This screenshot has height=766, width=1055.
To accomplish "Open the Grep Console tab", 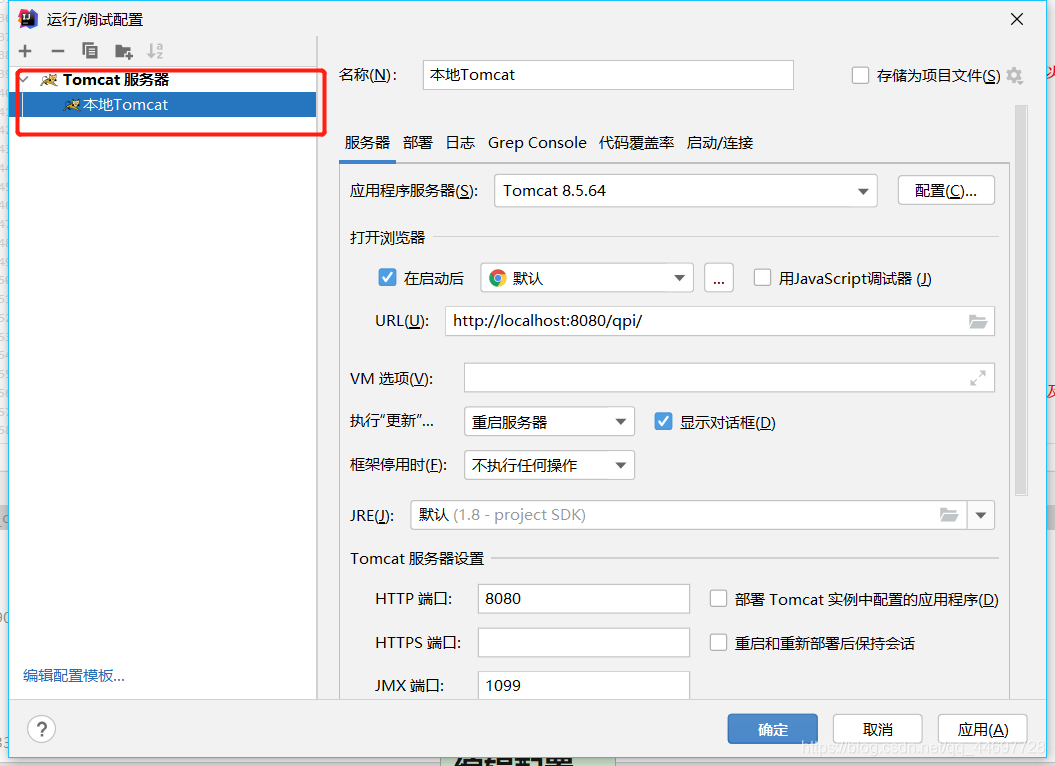I will pyautogui.click(x=537, y=143).
